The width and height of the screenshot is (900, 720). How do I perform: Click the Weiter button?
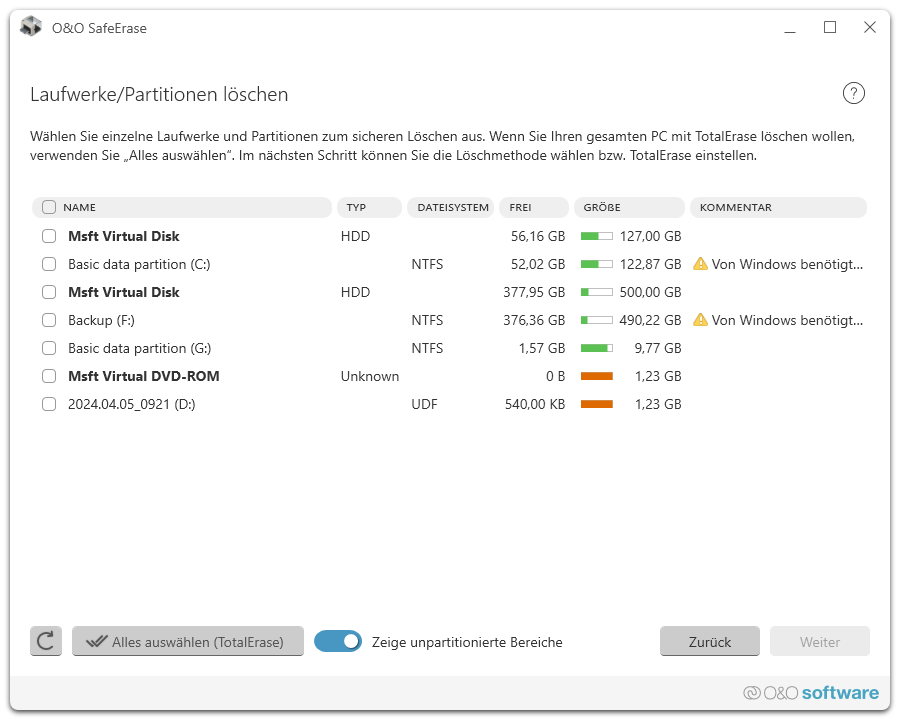(x=819, y=642)
